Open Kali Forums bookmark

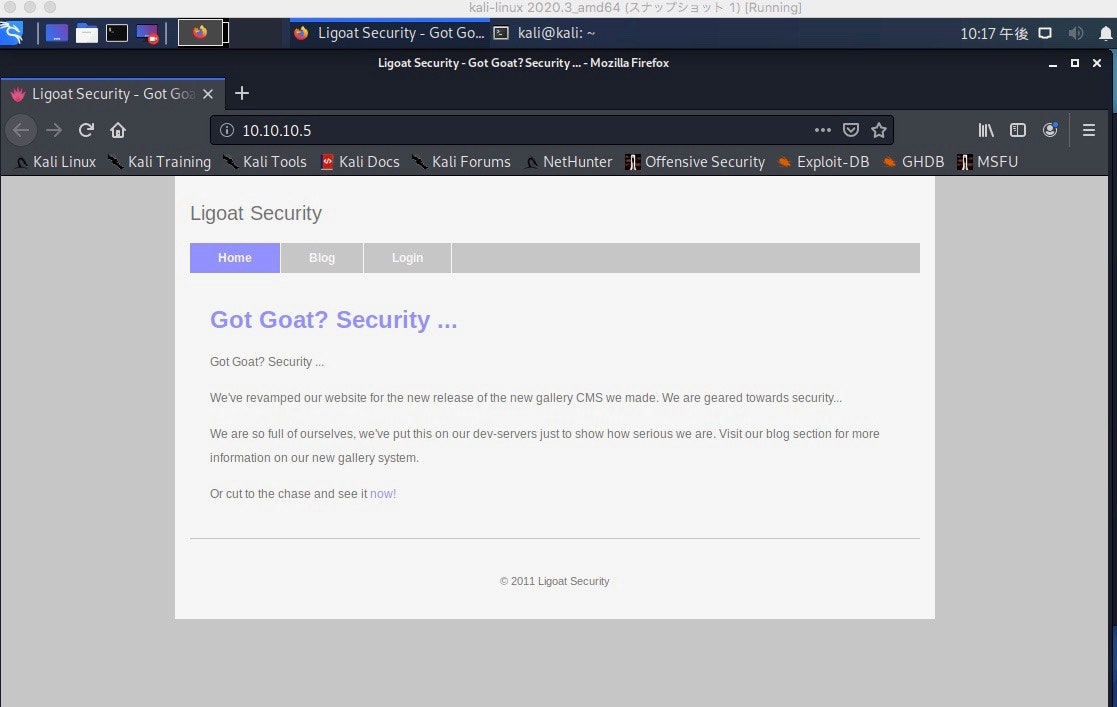(462, 162)
